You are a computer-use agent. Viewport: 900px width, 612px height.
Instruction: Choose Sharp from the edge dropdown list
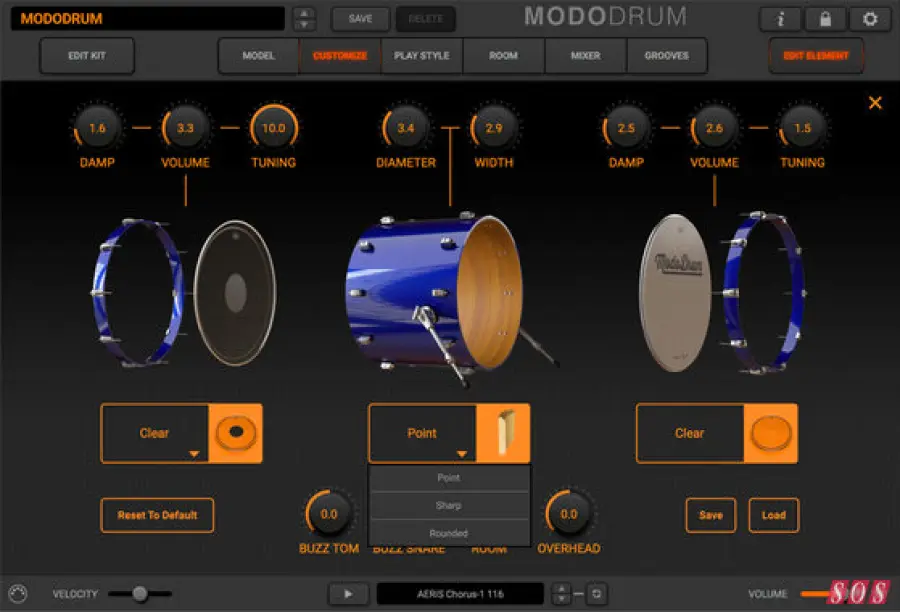(x=448, y=506)
